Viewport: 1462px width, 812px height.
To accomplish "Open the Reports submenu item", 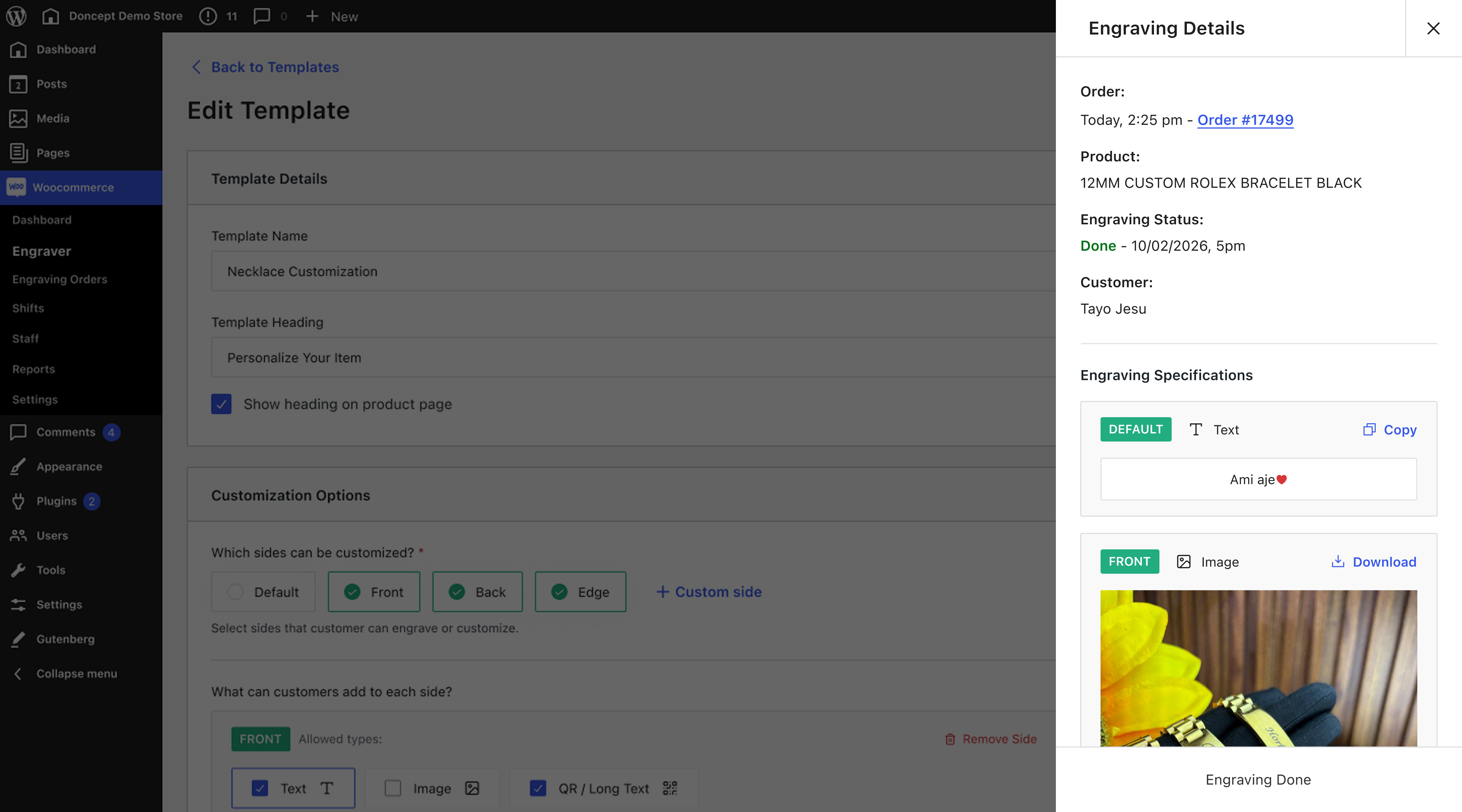I will 34,369.
